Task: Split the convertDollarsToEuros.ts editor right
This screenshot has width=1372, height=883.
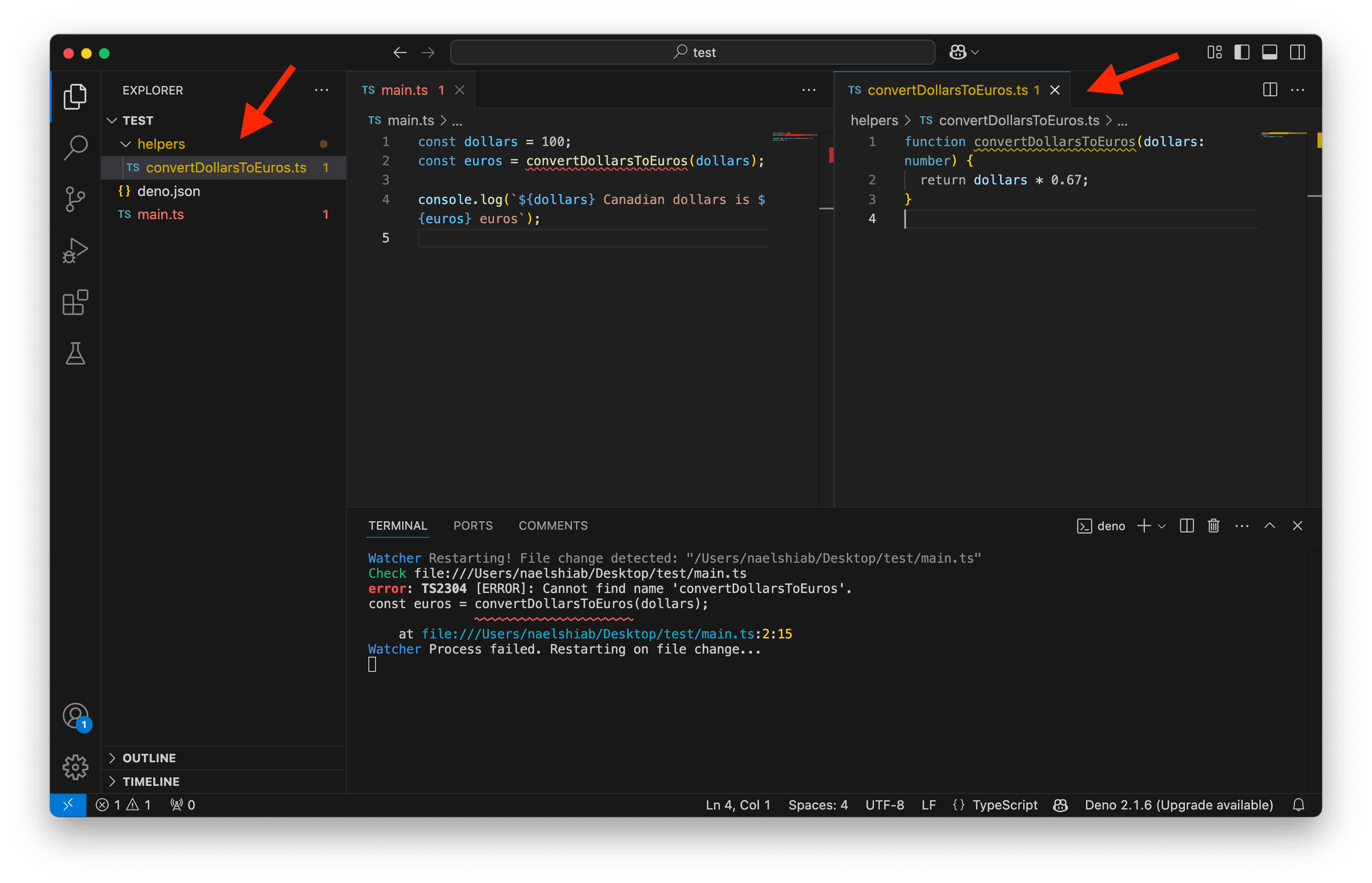Action: (1270, 90)
